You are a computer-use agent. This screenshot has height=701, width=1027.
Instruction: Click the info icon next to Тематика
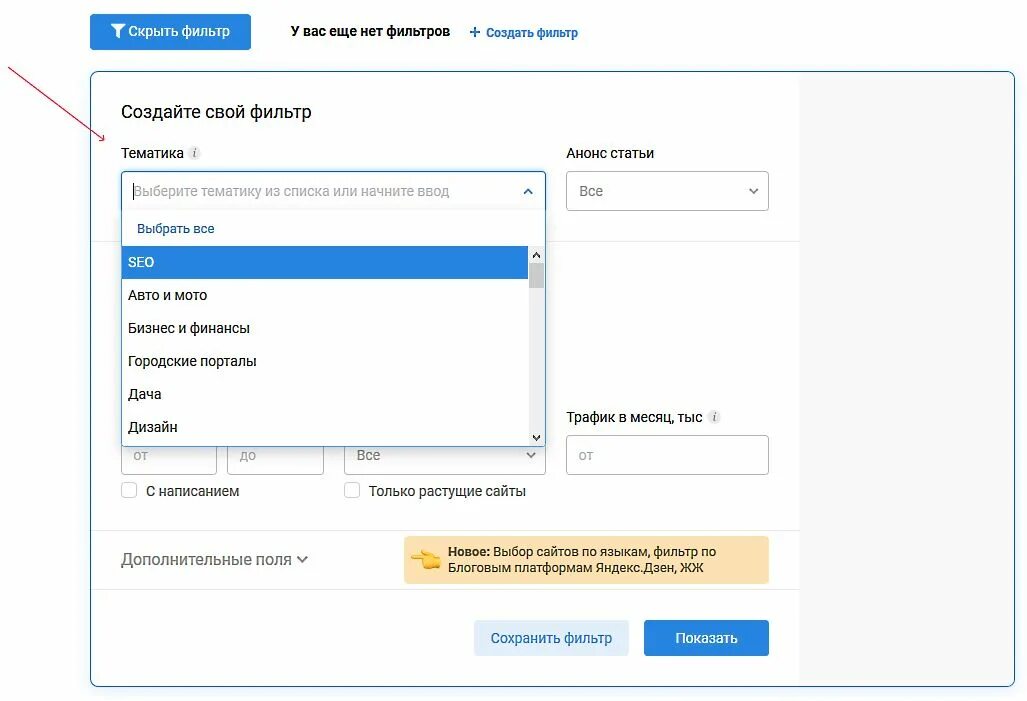point(195,153)
